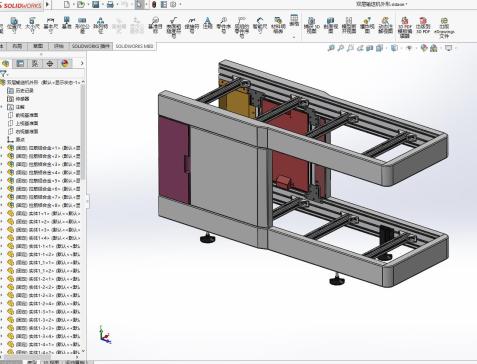Screen dimensions: 477x364
Task: Open the 评估 ribbon tab
Action: (x=59, y=46)
